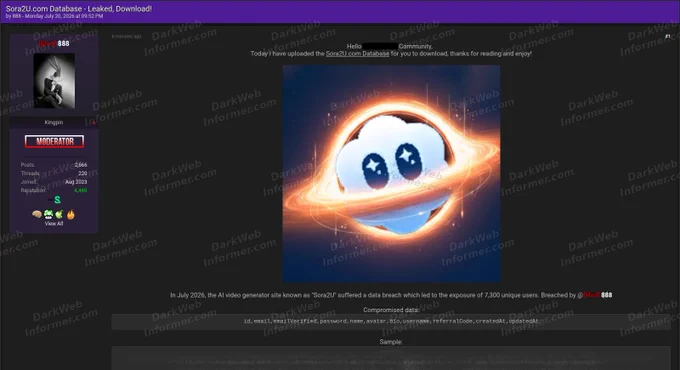Click the code block listing id,email,emailVerified fields
This screenshot has height=370, width=680.
391,322
